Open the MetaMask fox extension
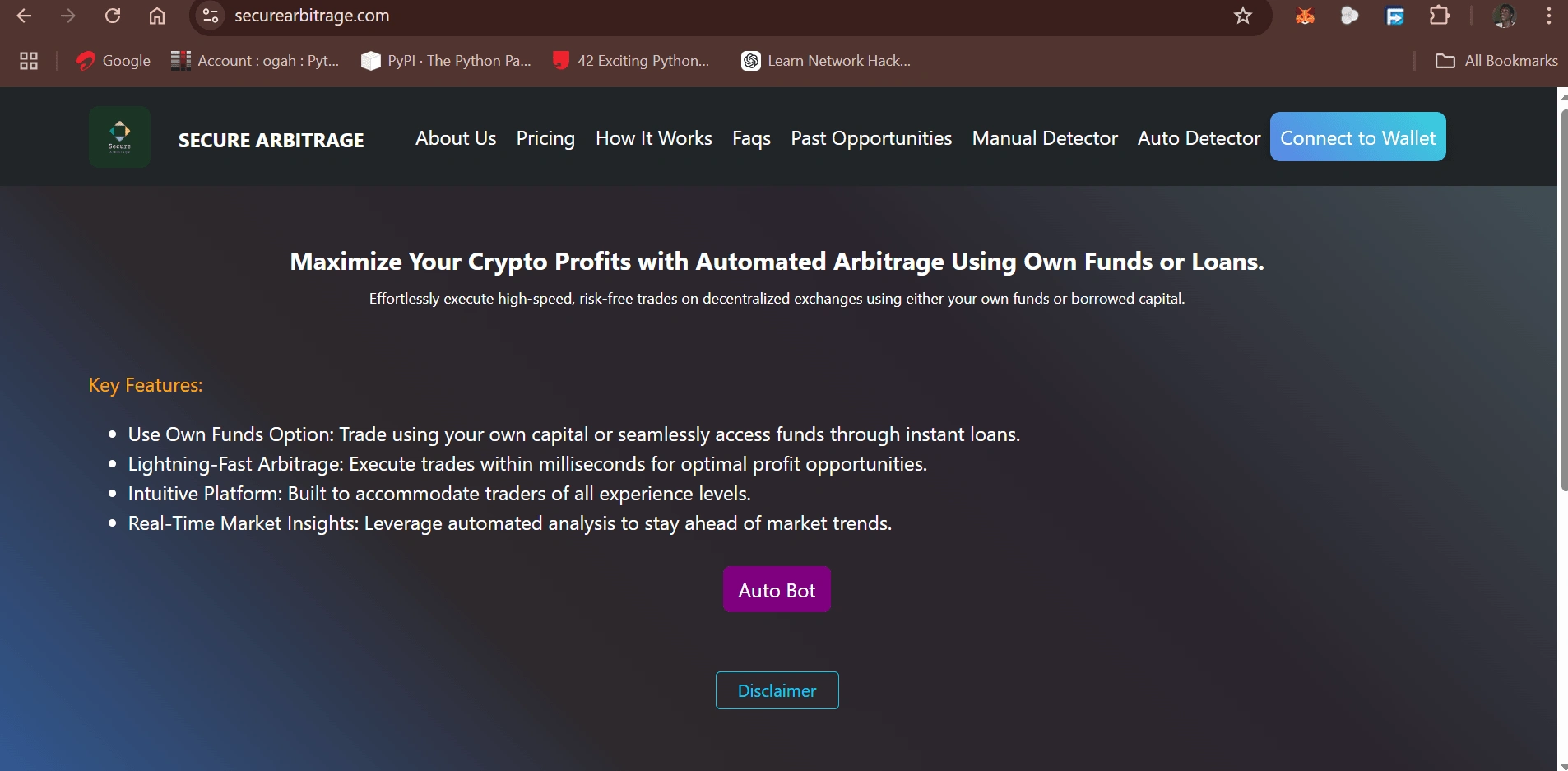The image size is (1568, 771). point(1305,16)
